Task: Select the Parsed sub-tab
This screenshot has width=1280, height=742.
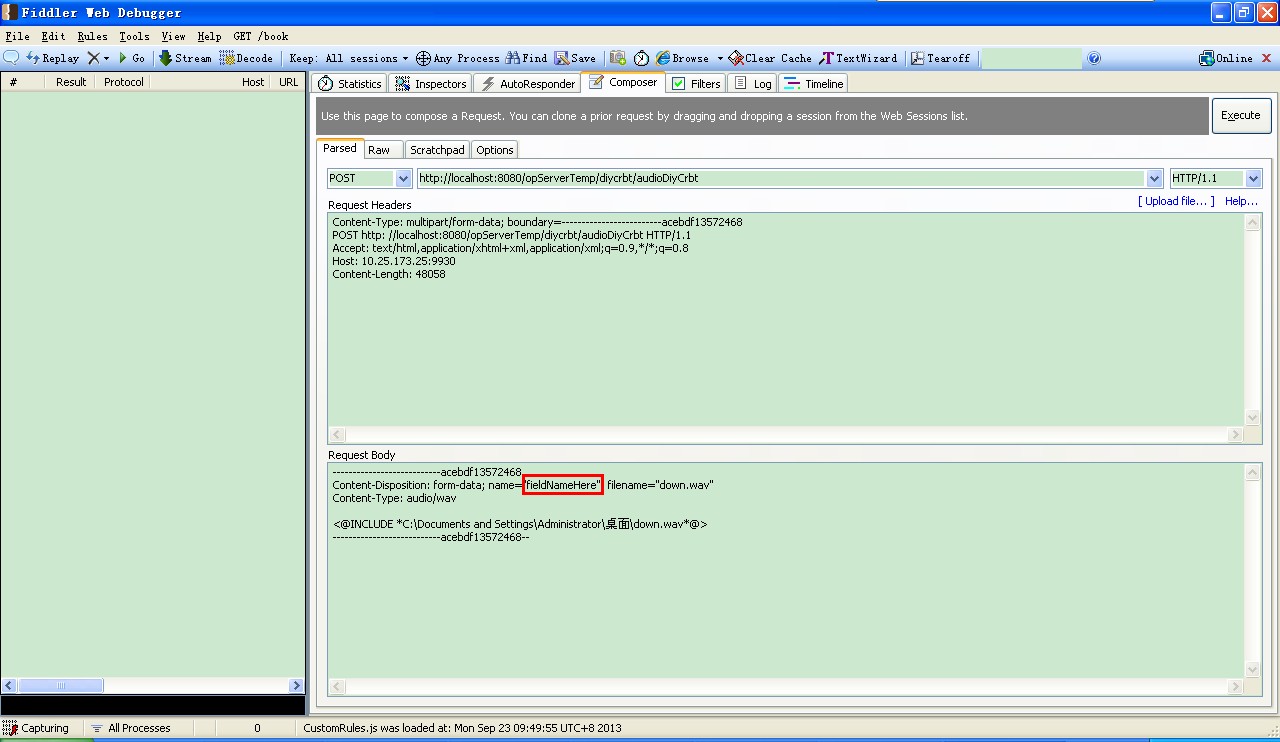Action: [x=340, y=148]
